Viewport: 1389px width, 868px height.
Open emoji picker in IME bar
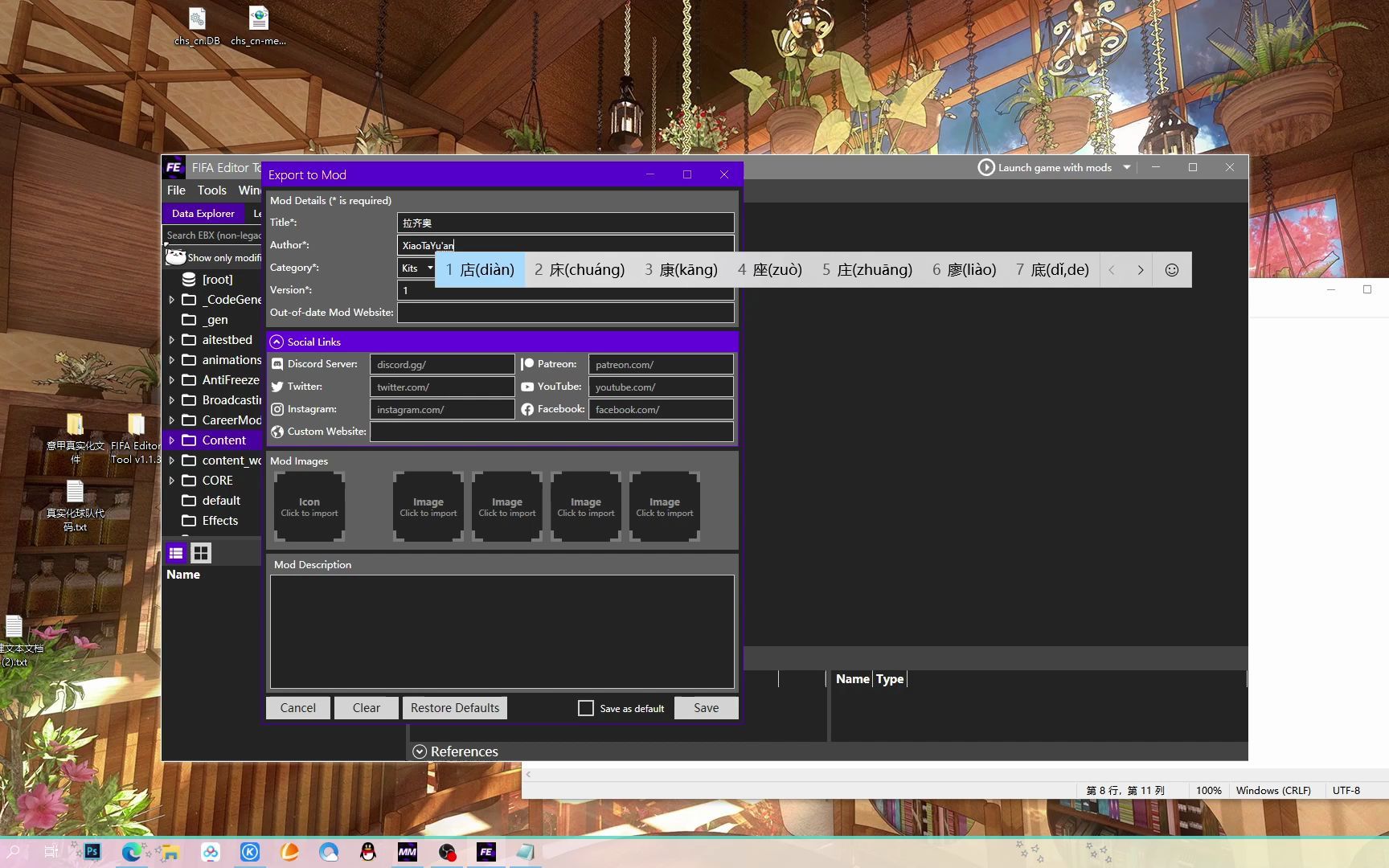(x=1172, y=270)
